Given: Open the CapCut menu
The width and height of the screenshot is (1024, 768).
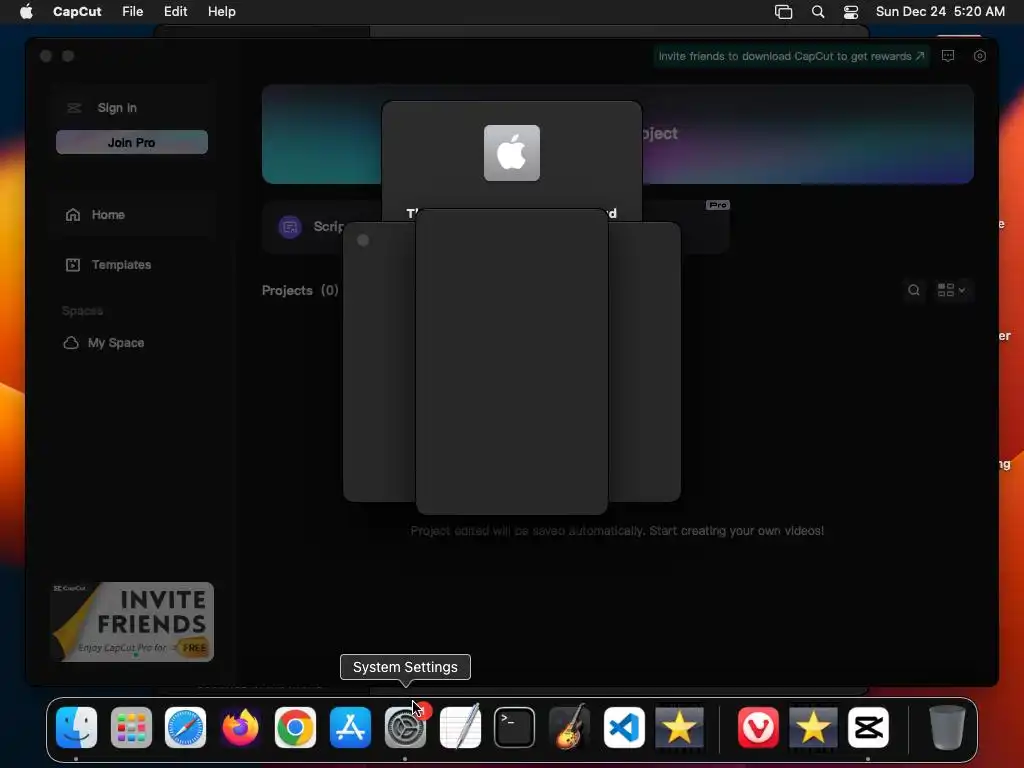Looking at the screenshot, I should tap(77, 11).
